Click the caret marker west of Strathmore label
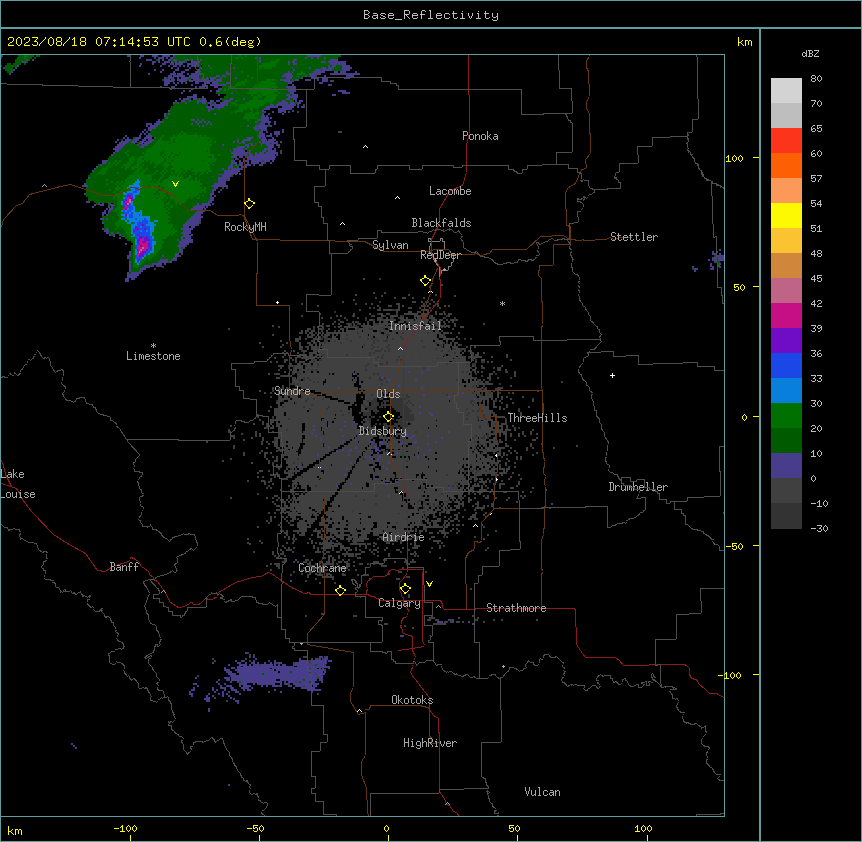Viewport: 862px width, 842px height. point(439,606)
